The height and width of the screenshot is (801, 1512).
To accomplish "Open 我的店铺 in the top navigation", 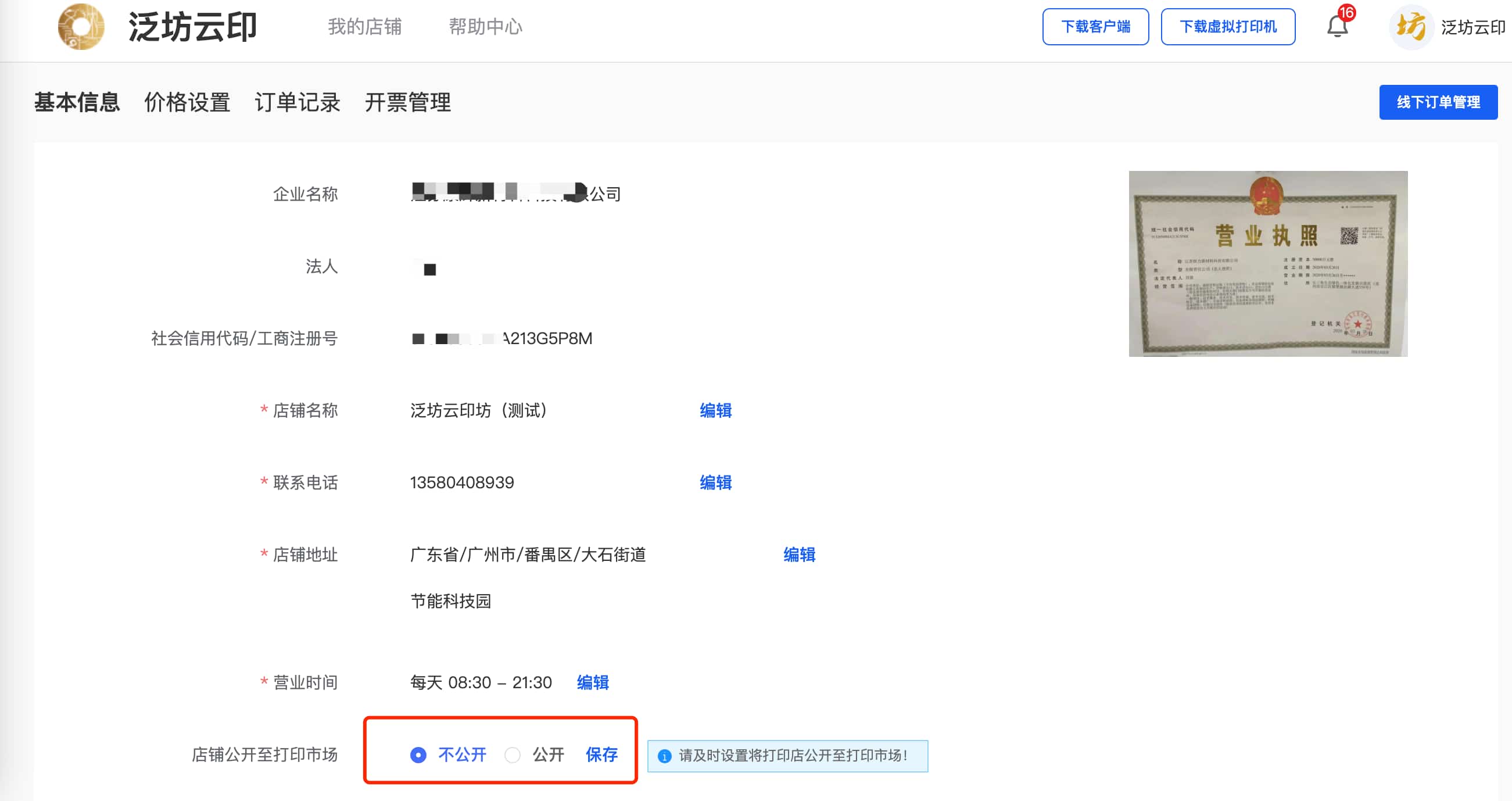I will pos(364,26).
